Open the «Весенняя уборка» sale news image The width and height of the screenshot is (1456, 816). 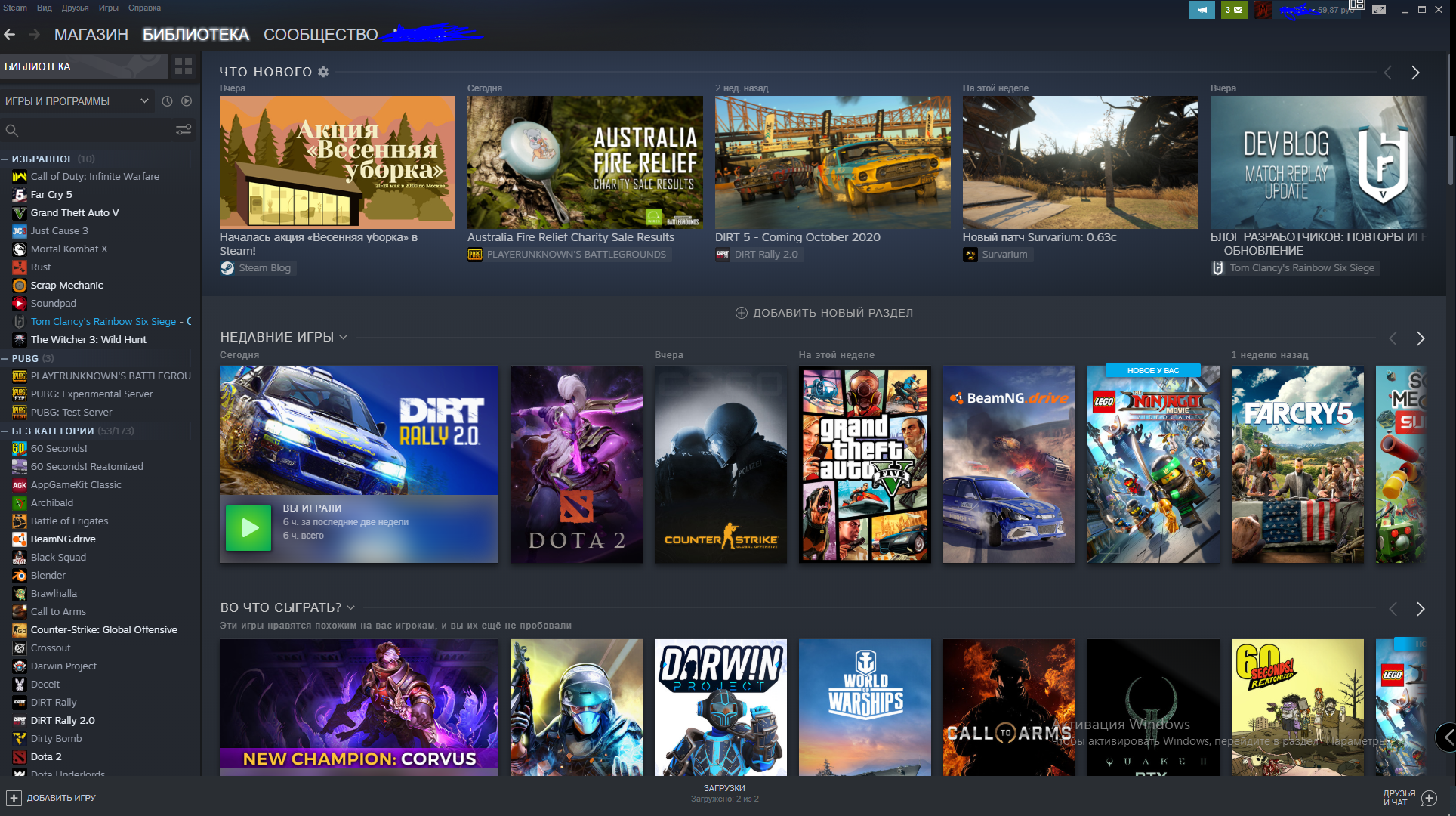[338, 162]
